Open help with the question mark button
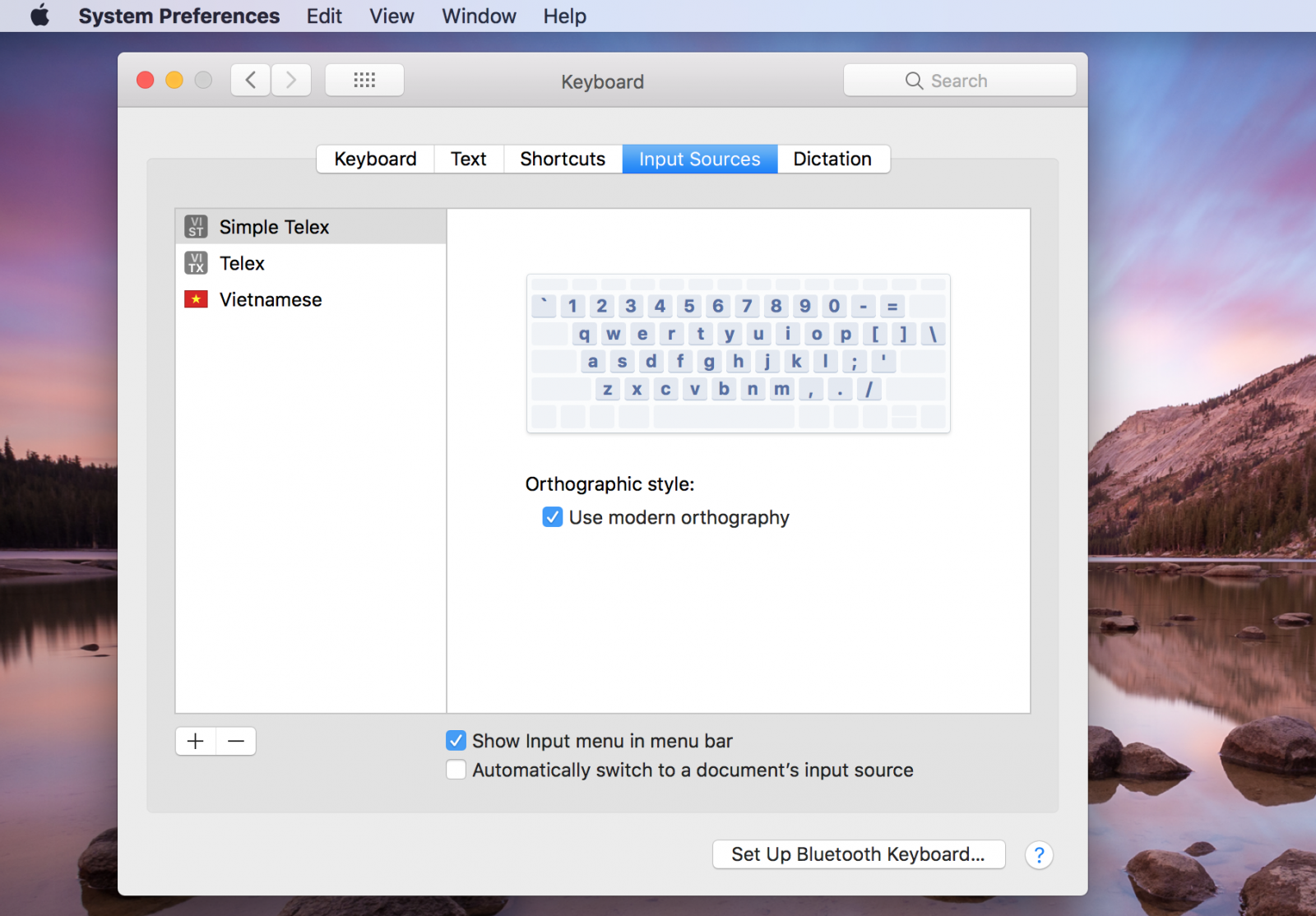The width and height of the screenshot is (1316, 916). 1039,855
